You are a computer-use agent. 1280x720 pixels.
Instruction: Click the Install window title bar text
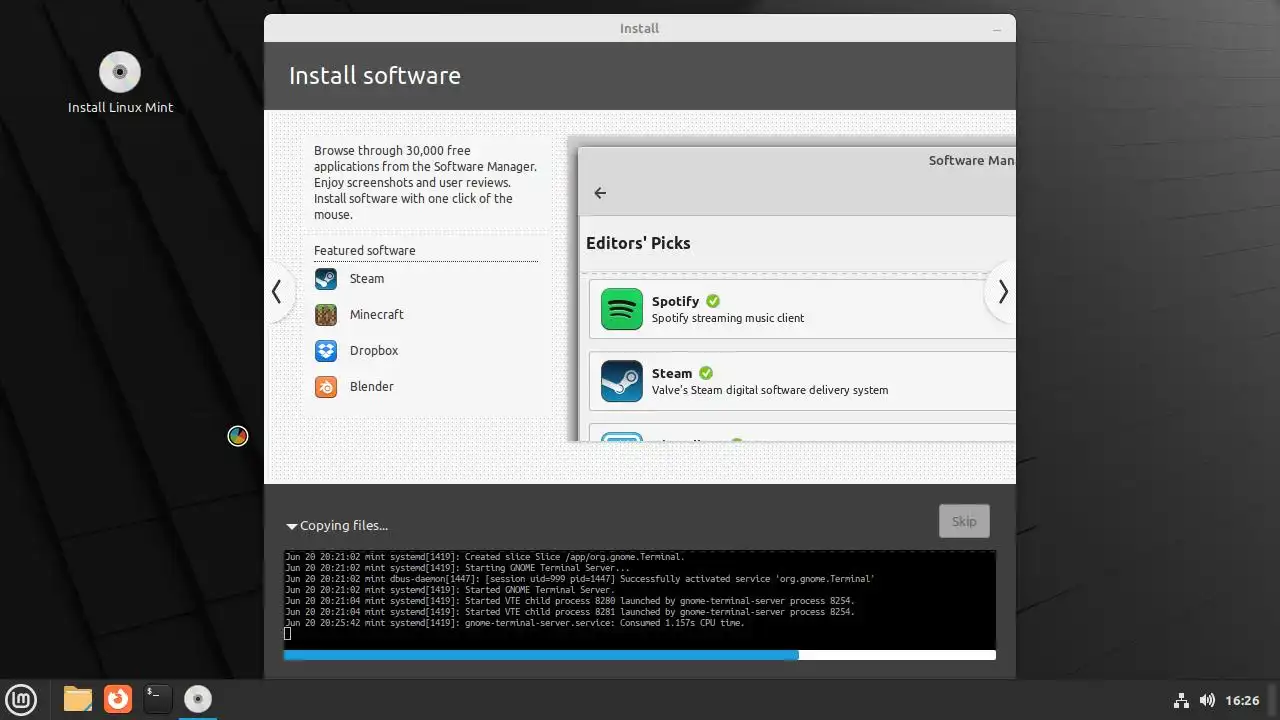coord(639,29)
